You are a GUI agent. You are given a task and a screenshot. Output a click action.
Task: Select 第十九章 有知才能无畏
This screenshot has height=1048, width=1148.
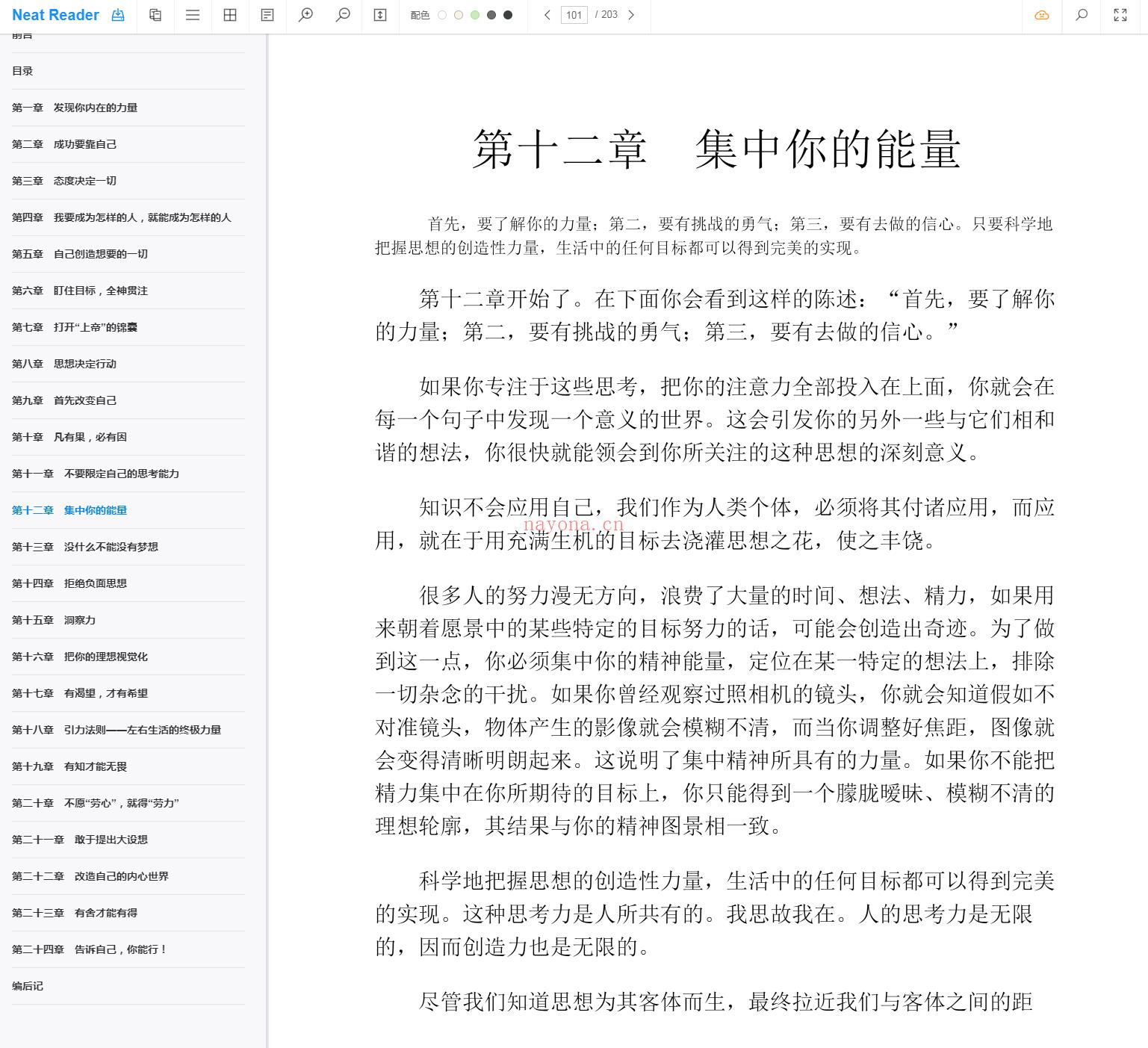pos(128,766)
